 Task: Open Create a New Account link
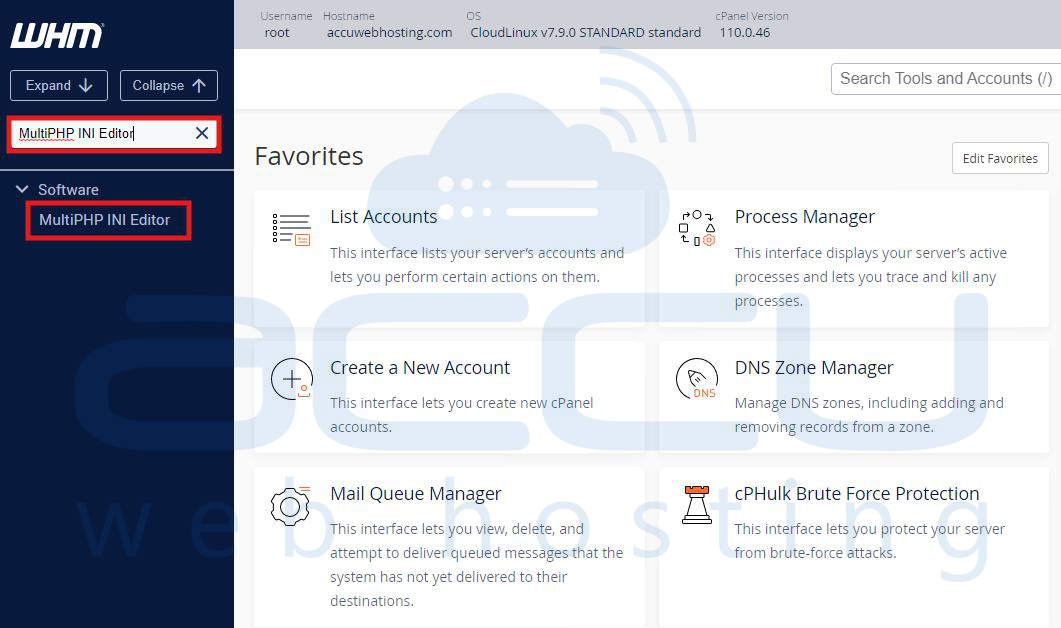click(x=420, y=367)
